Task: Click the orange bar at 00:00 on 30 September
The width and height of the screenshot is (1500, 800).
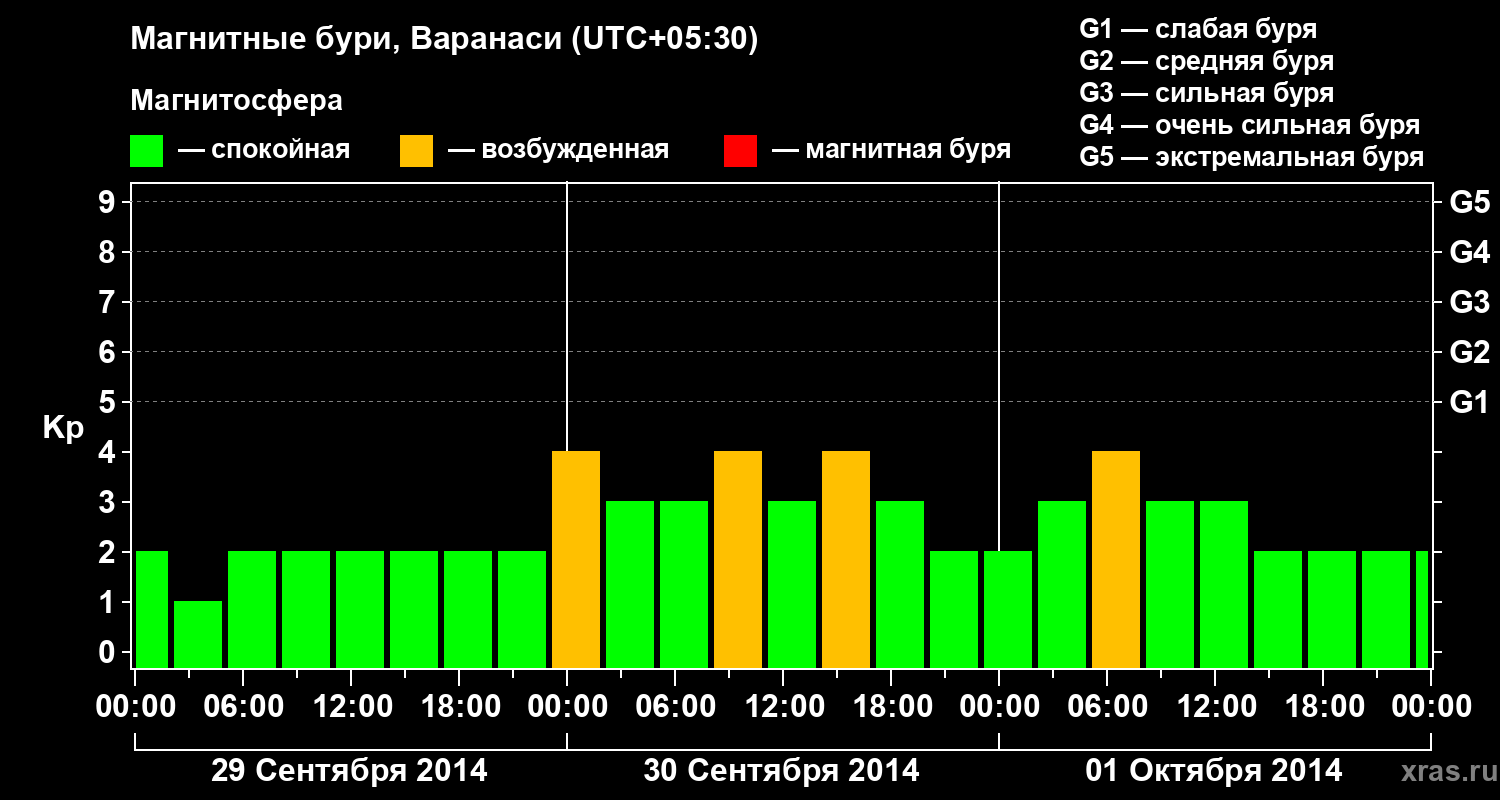Action: pyautogui.click(x=576, y=559)
